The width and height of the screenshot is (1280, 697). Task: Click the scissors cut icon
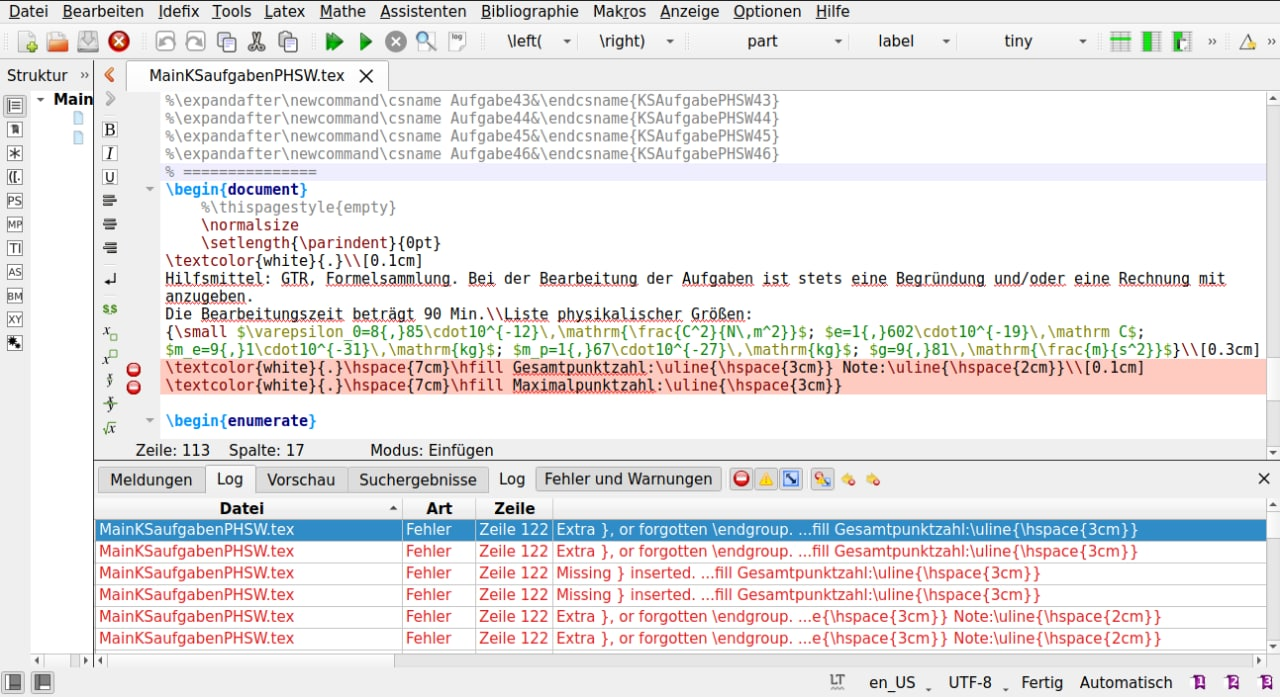click(257, 42)
